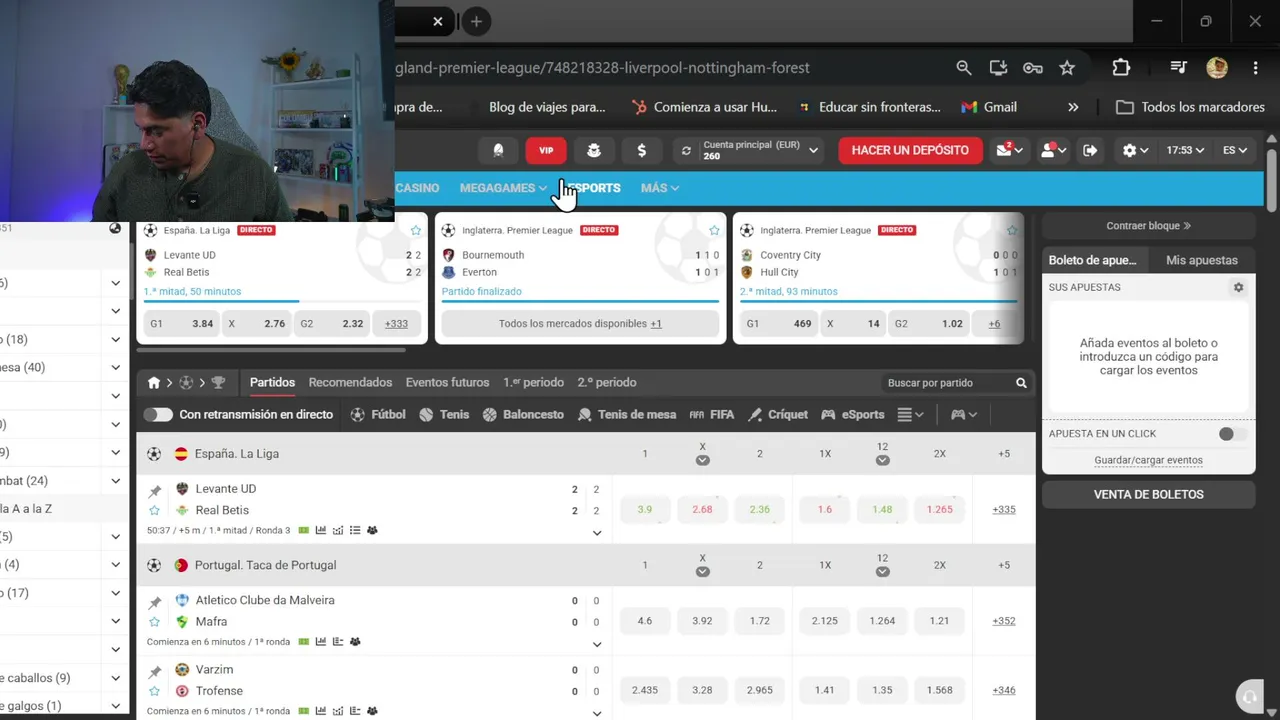Open statistics chart icon for Levante UD match

(x=321, y=530)
